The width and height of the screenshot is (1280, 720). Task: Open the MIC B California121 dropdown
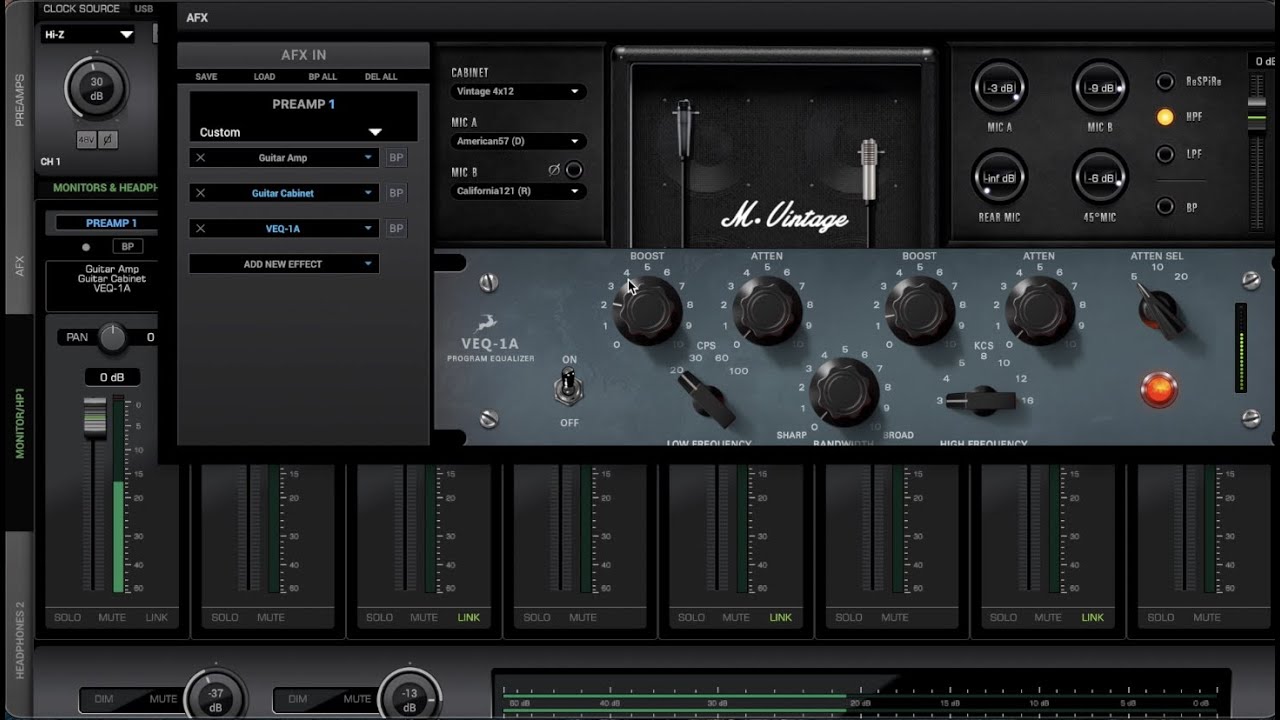pos(518,191)
